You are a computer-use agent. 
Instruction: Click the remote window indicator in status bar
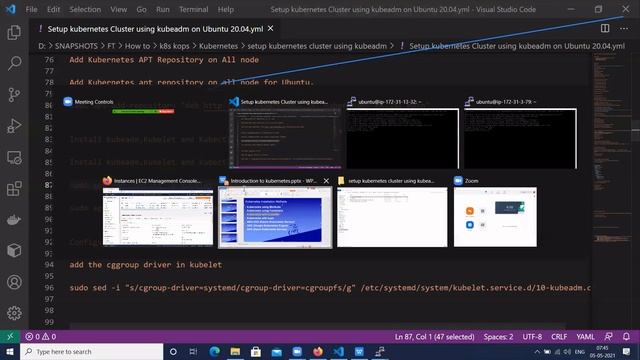click(x=10, y=337)
